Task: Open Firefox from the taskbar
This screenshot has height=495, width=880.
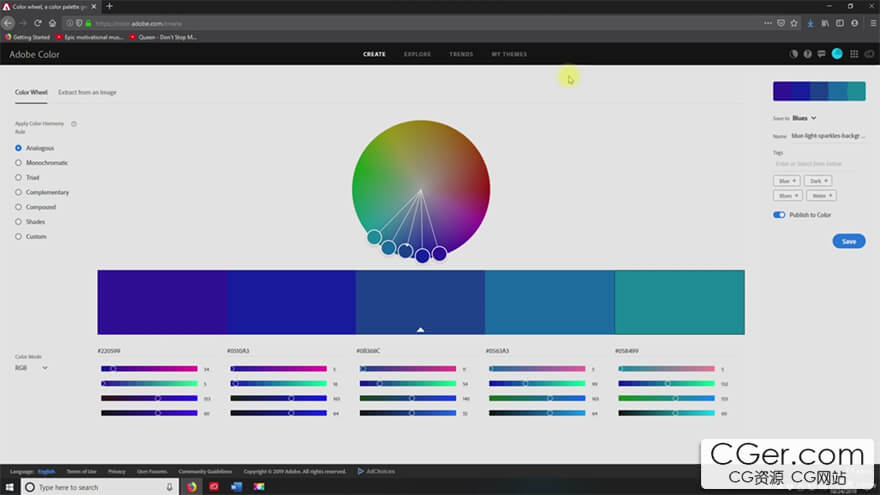Action: (192, 487)
